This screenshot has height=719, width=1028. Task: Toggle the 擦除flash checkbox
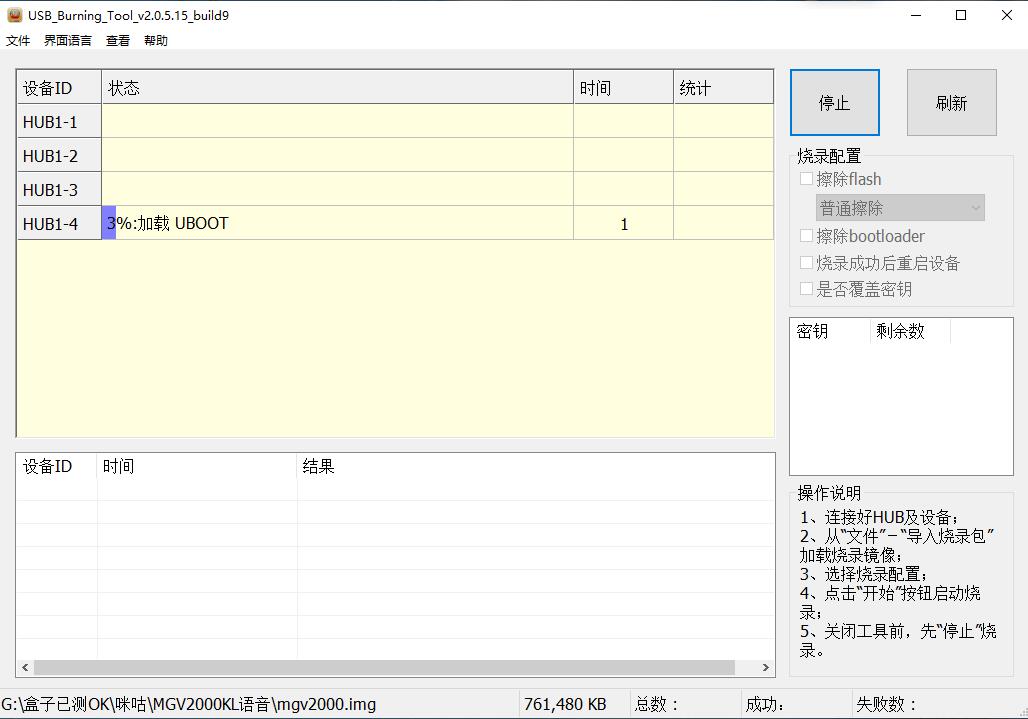tap(807, 179)
